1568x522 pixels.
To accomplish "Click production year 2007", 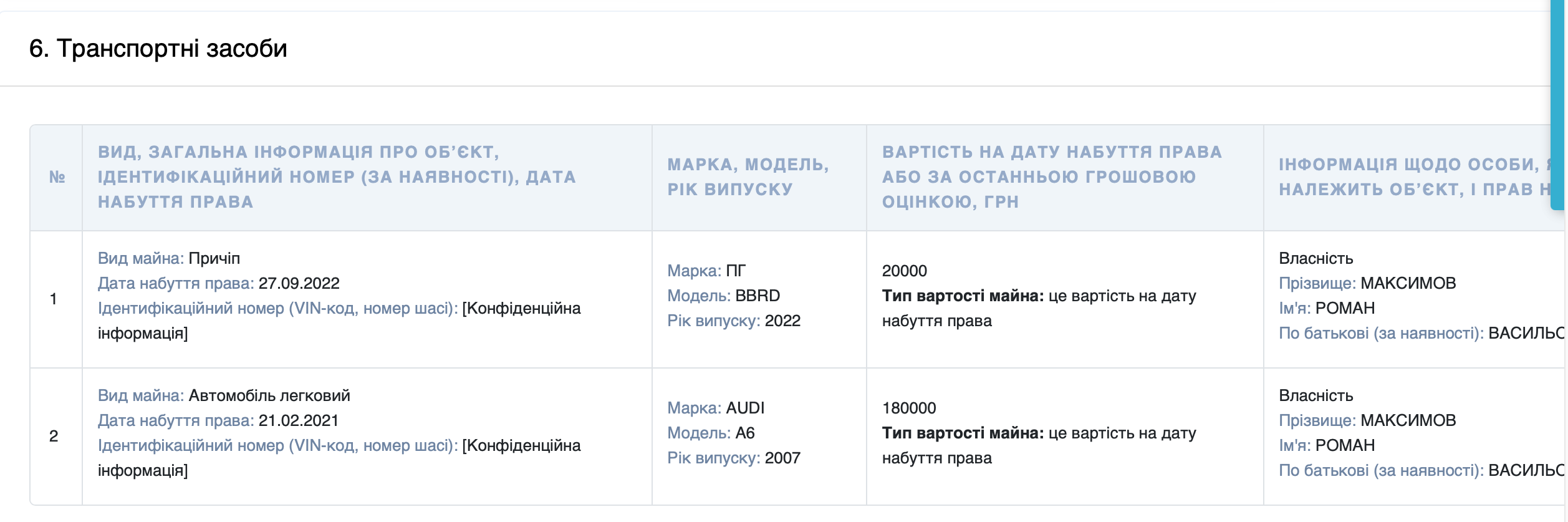I will (782, 458).
